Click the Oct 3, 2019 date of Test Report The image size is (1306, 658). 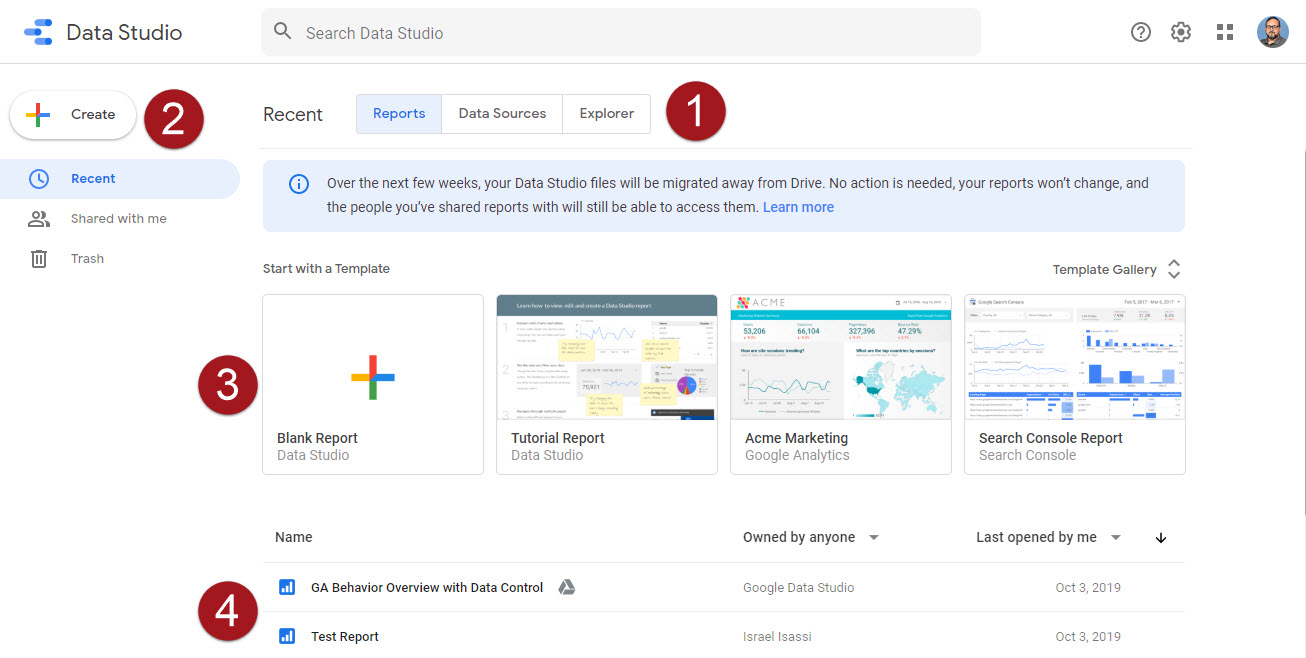tap(1088, 636)
